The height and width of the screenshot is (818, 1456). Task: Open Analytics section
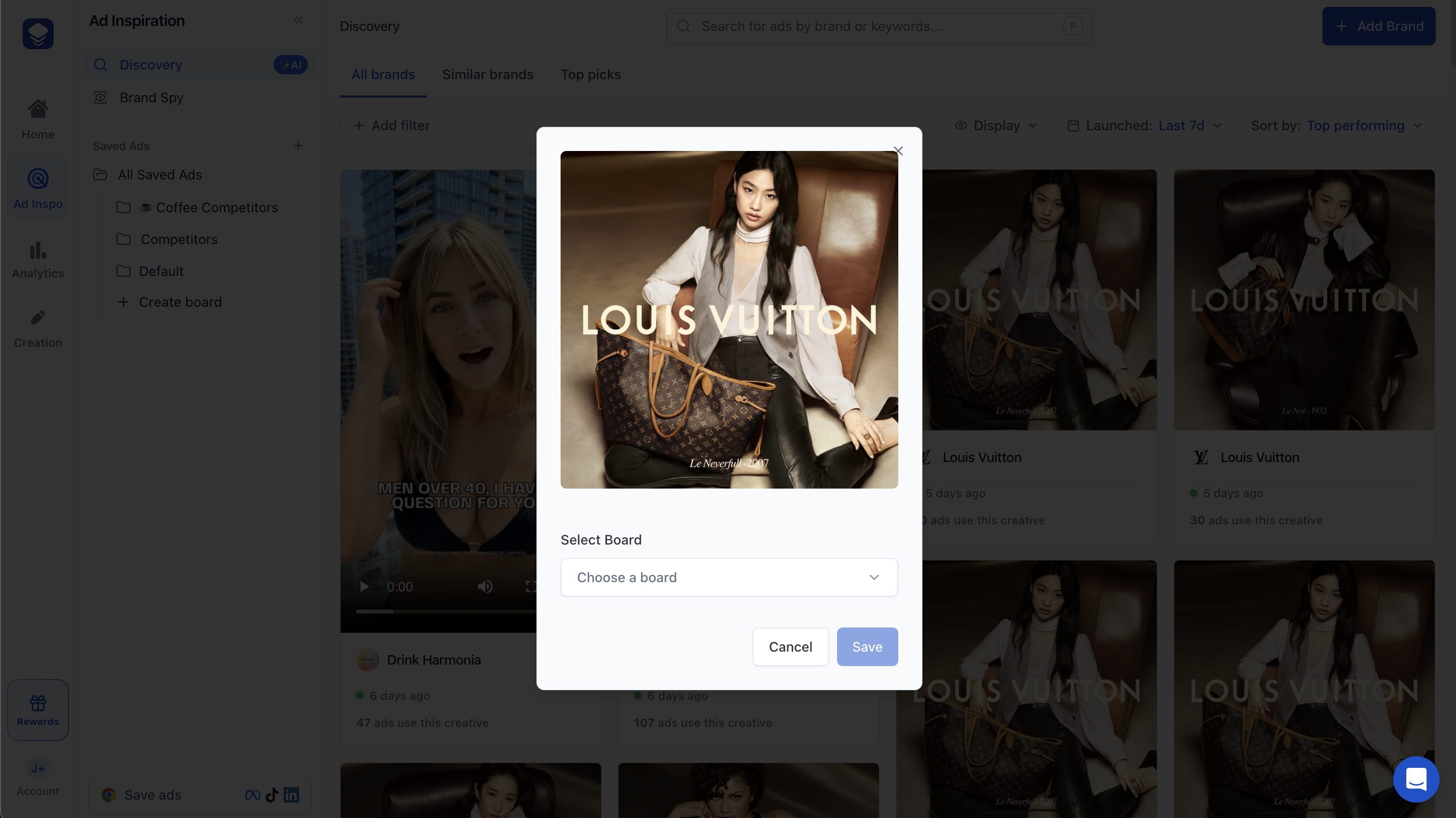pyautogui.click(x=38, y=259)
